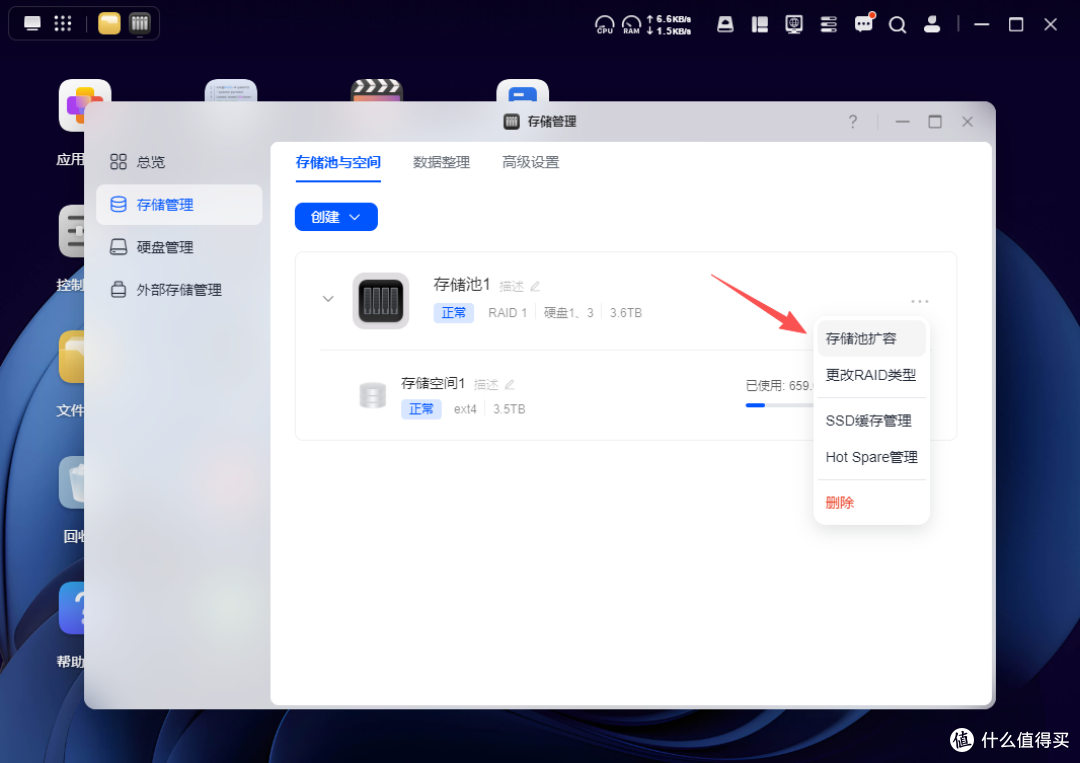The width and height of the screenshot is (1080, 763).
Task: Select Storage Management (存储管理) in the sidebar
Action: pyautogui.click(x=179, y=205)
